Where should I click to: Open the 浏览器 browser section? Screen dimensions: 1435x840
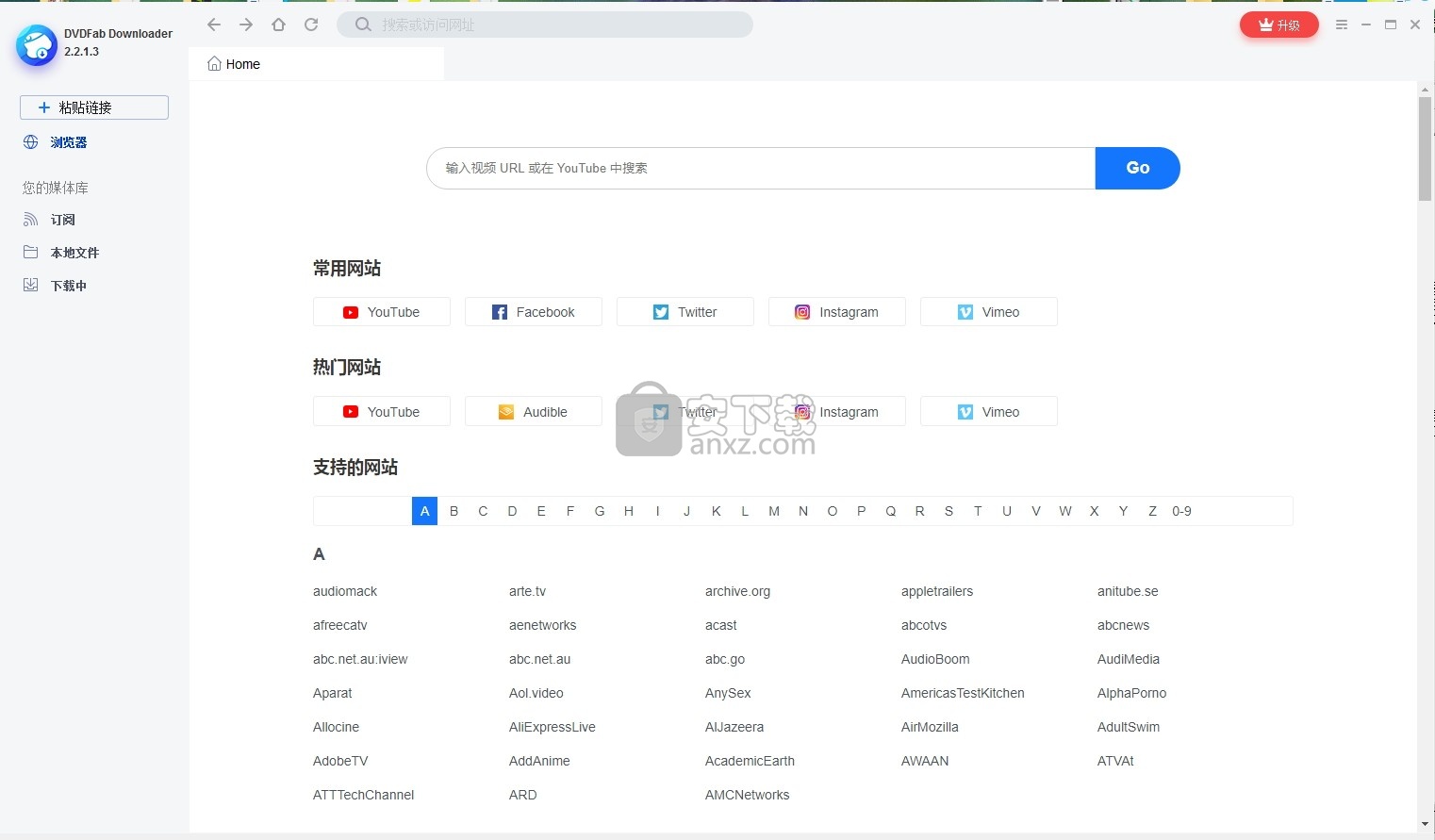56,142
